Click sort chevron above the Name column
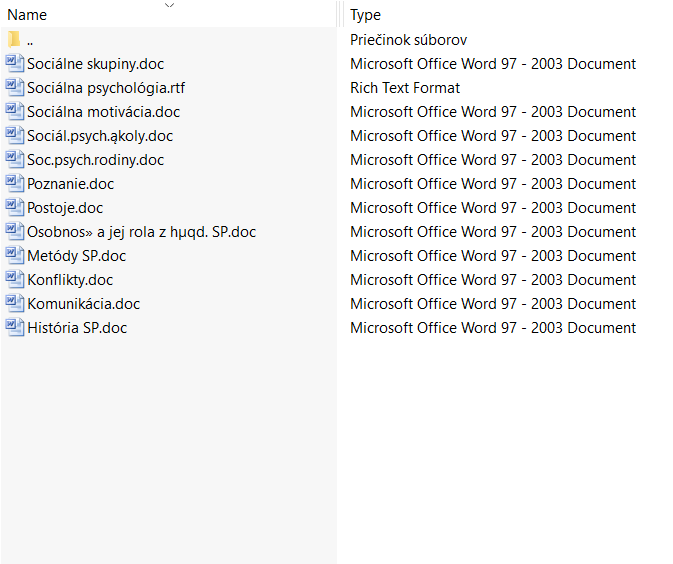Viewport: 673px width, 564px height. [170, 5]
